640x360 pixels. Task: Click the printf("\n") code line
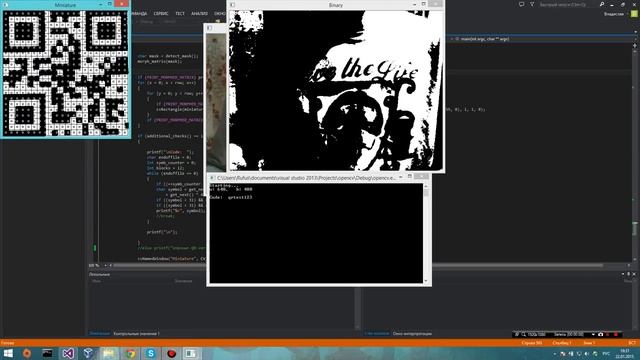coord(162,232)
